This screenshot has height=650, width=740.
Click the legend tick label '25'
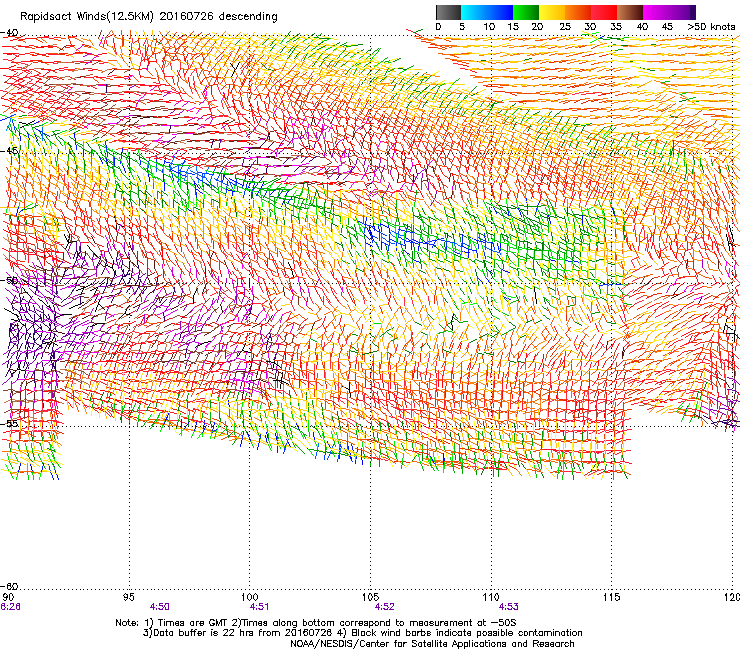coord(564,27)
